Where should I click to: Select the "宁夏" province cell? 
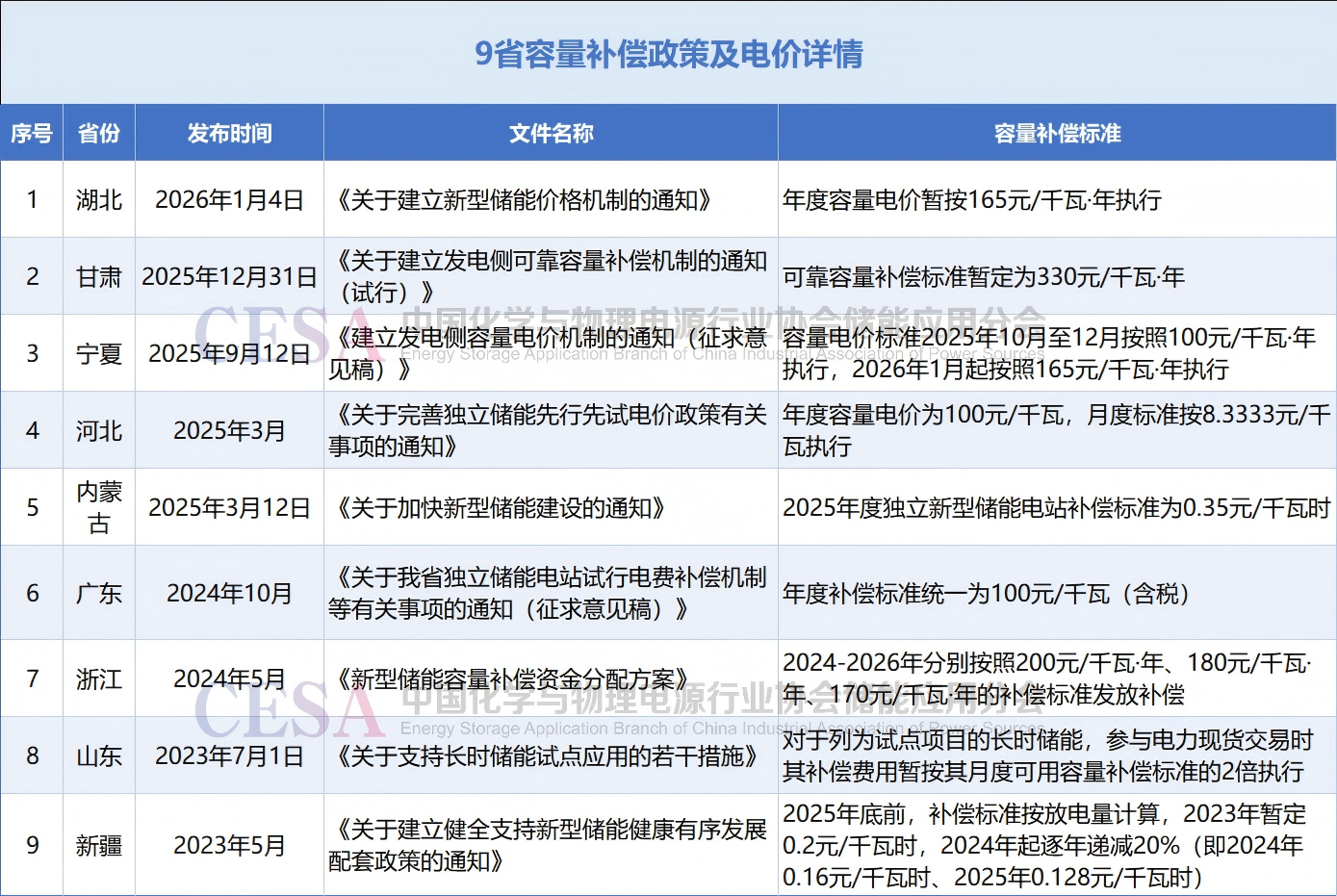[99, 354]
